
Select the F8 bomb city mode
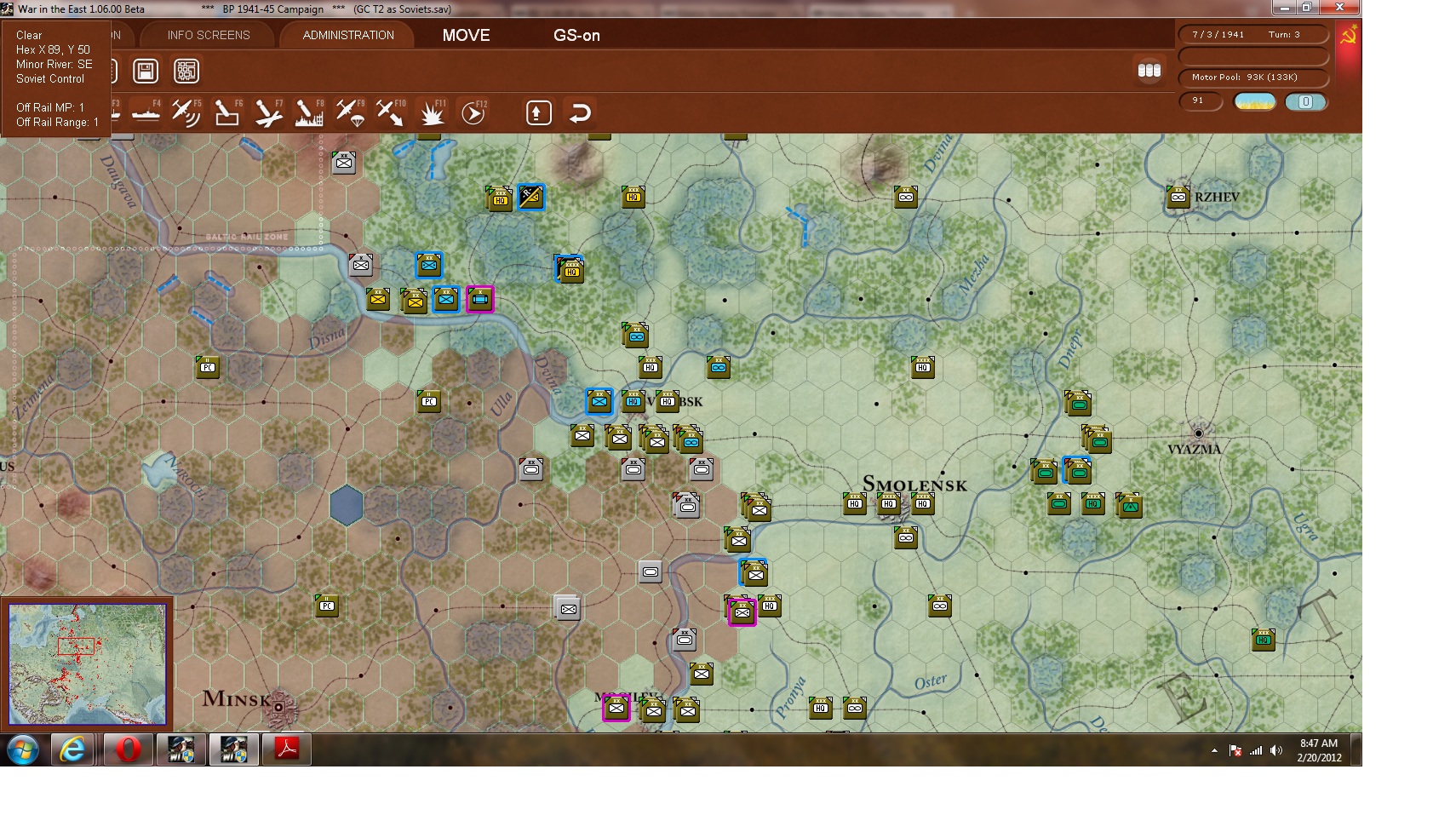pyautogui.click(x=309, y=112)
